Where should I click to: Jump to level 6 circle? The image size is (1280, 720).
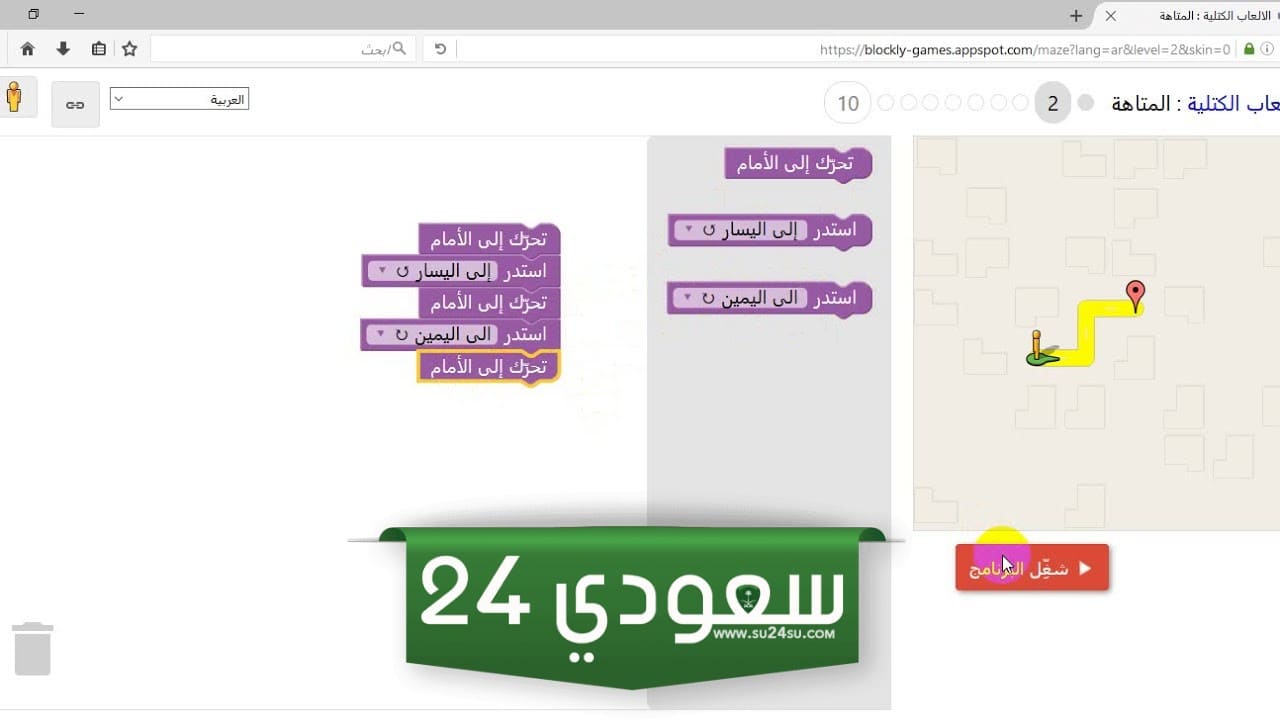coord(953,103)
